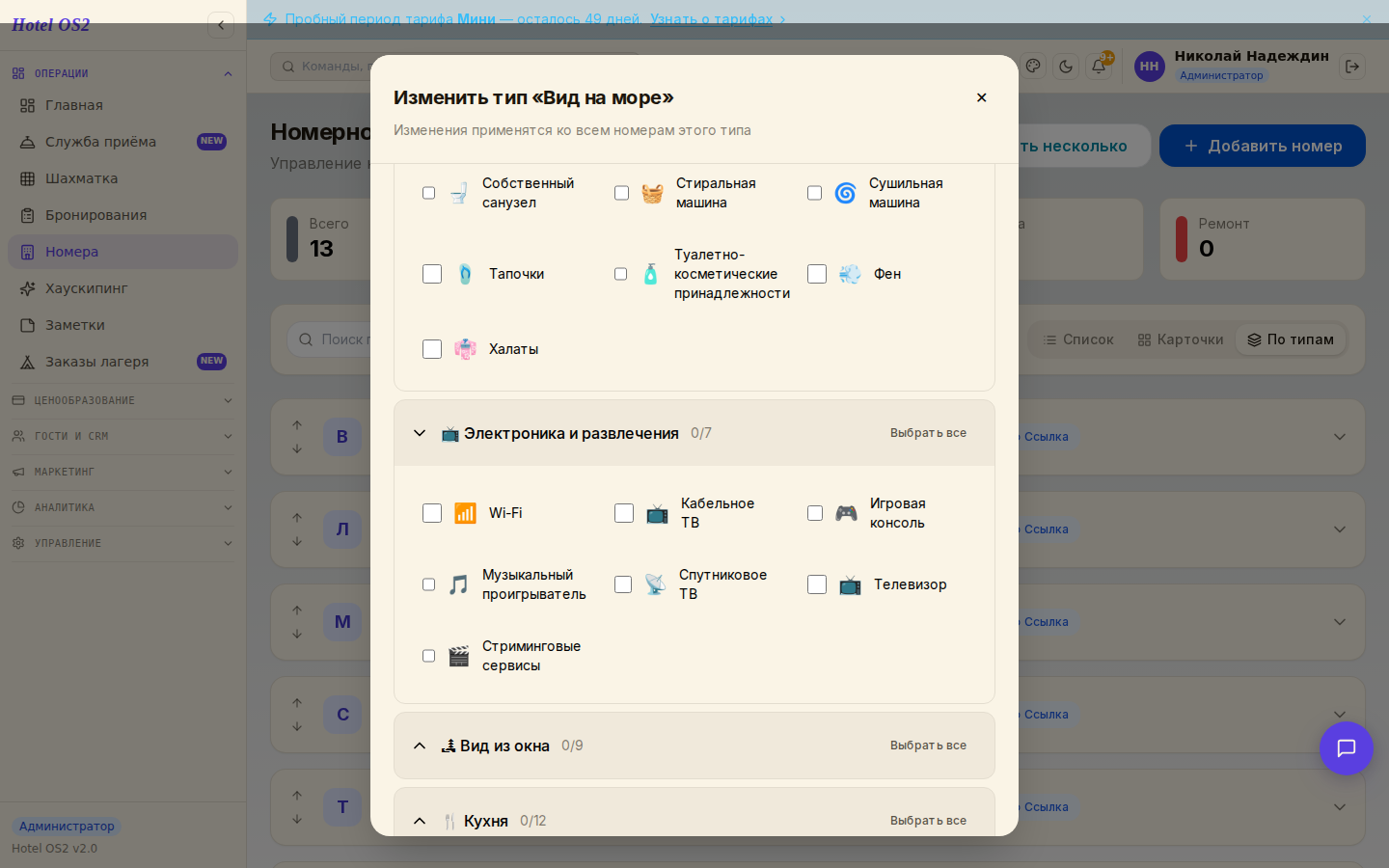This screenshot has height=868, width=1389.
Task: Check the Спутниковое ТВ box
Action: click(623, 584)
